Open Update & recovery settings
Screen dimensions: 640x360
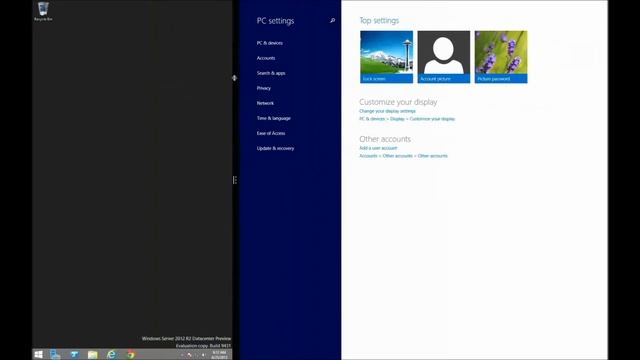[x=275, y=148]
